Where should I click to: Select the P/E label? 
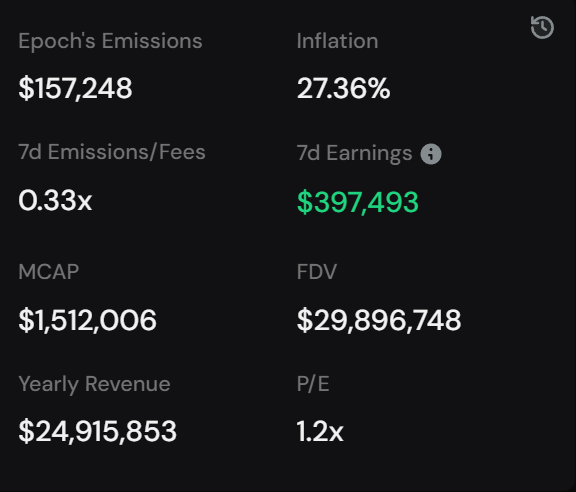pos(313,384)
